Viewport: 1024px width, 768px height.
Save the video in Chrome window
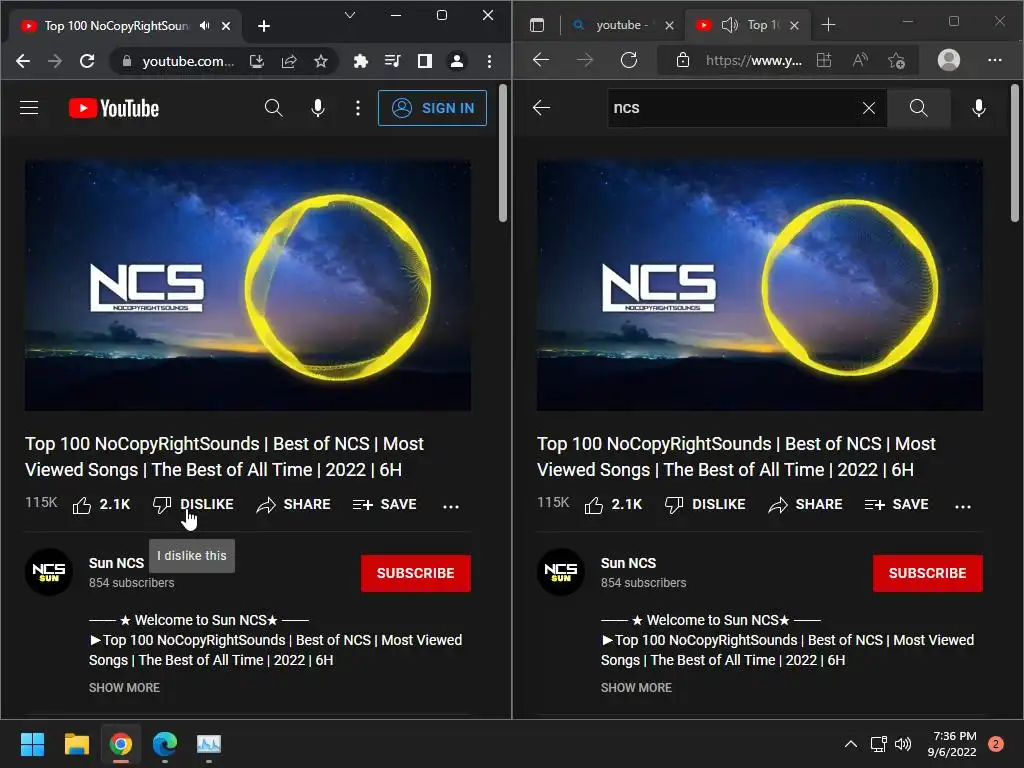pos(385,504)
